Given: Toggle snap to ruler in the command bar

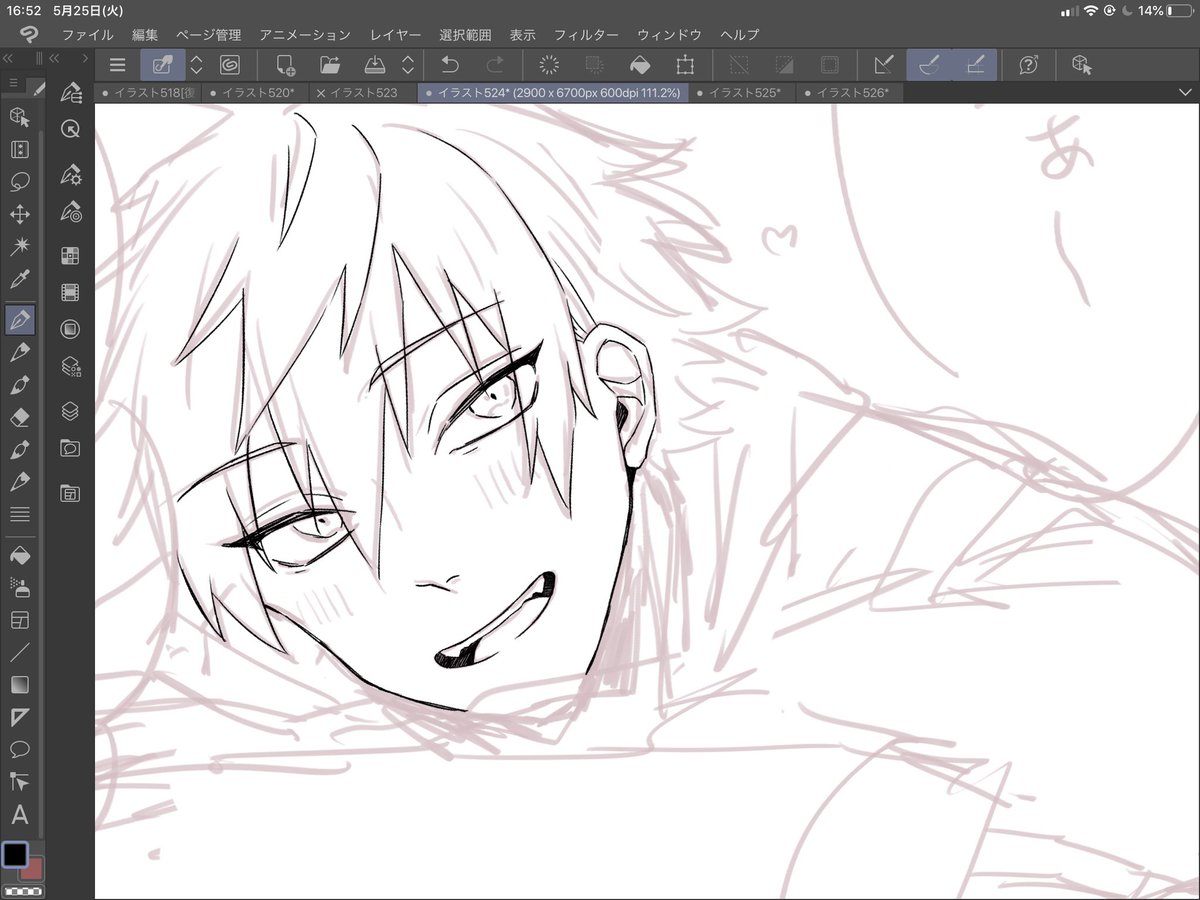Looking at the screenshot, I should click(x=883, y=65).
